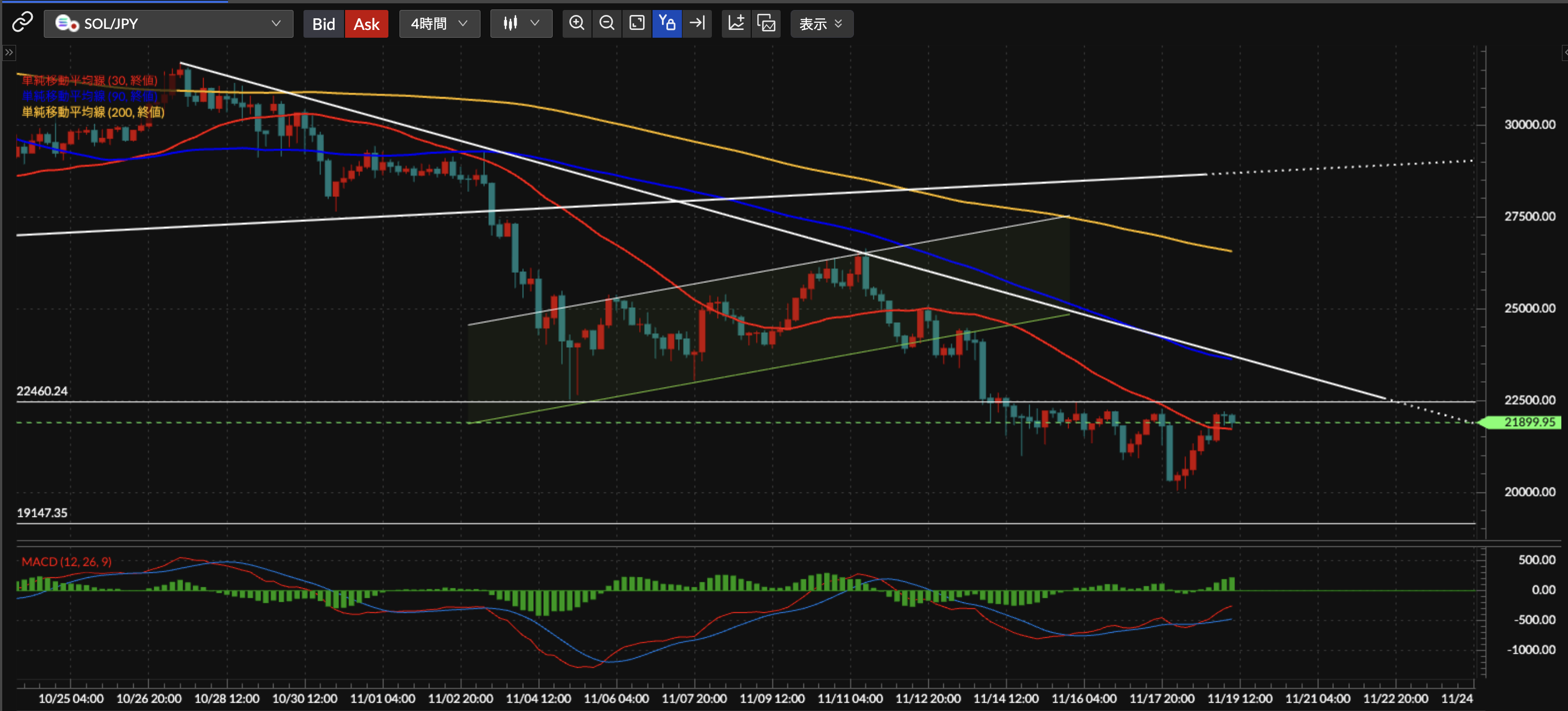1568x711 pixels.
Task: Click the 22460.24 horizontal line label
Action: (42, 391)
